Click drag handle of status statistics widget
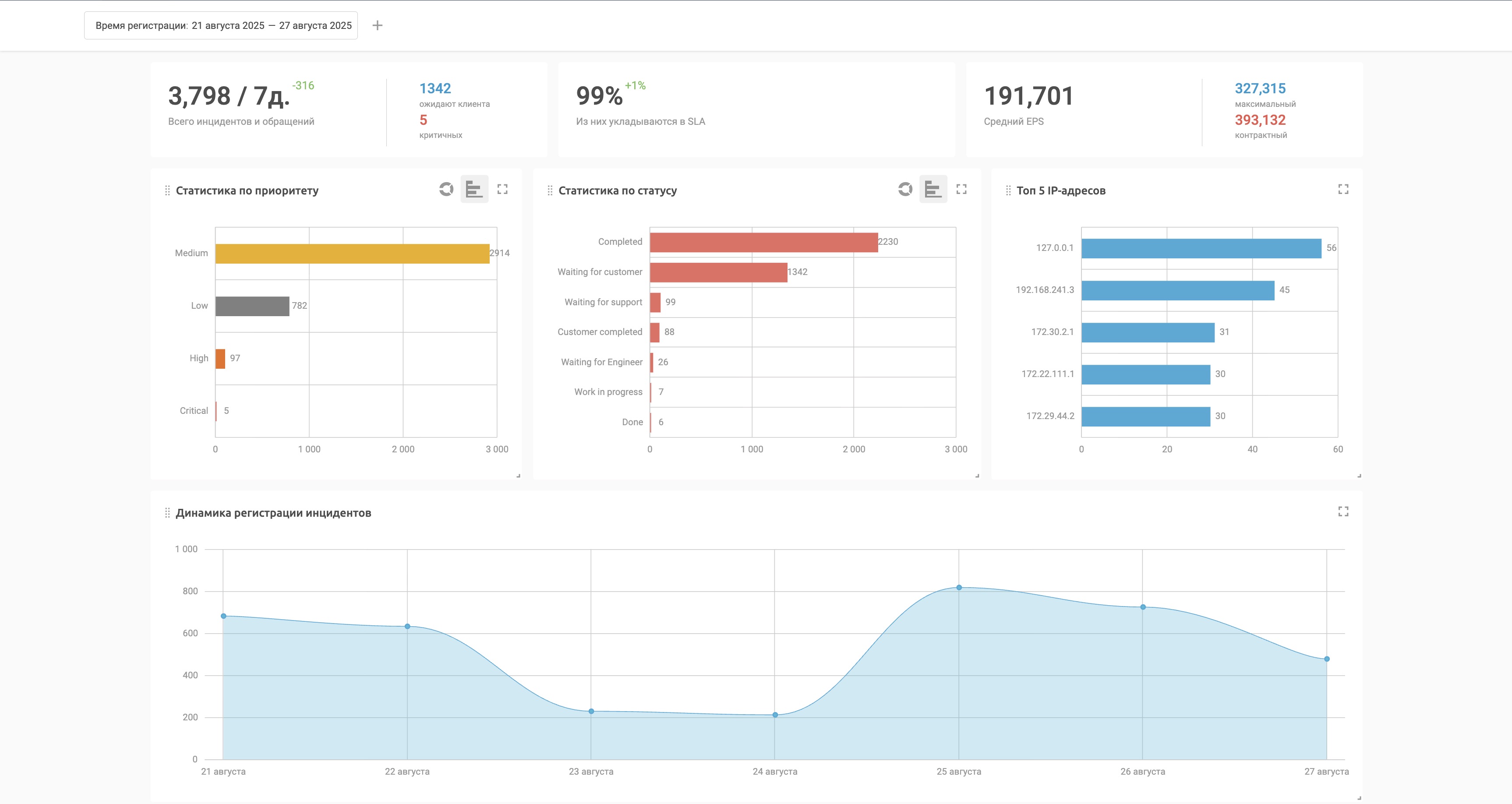 click(550, 191)
